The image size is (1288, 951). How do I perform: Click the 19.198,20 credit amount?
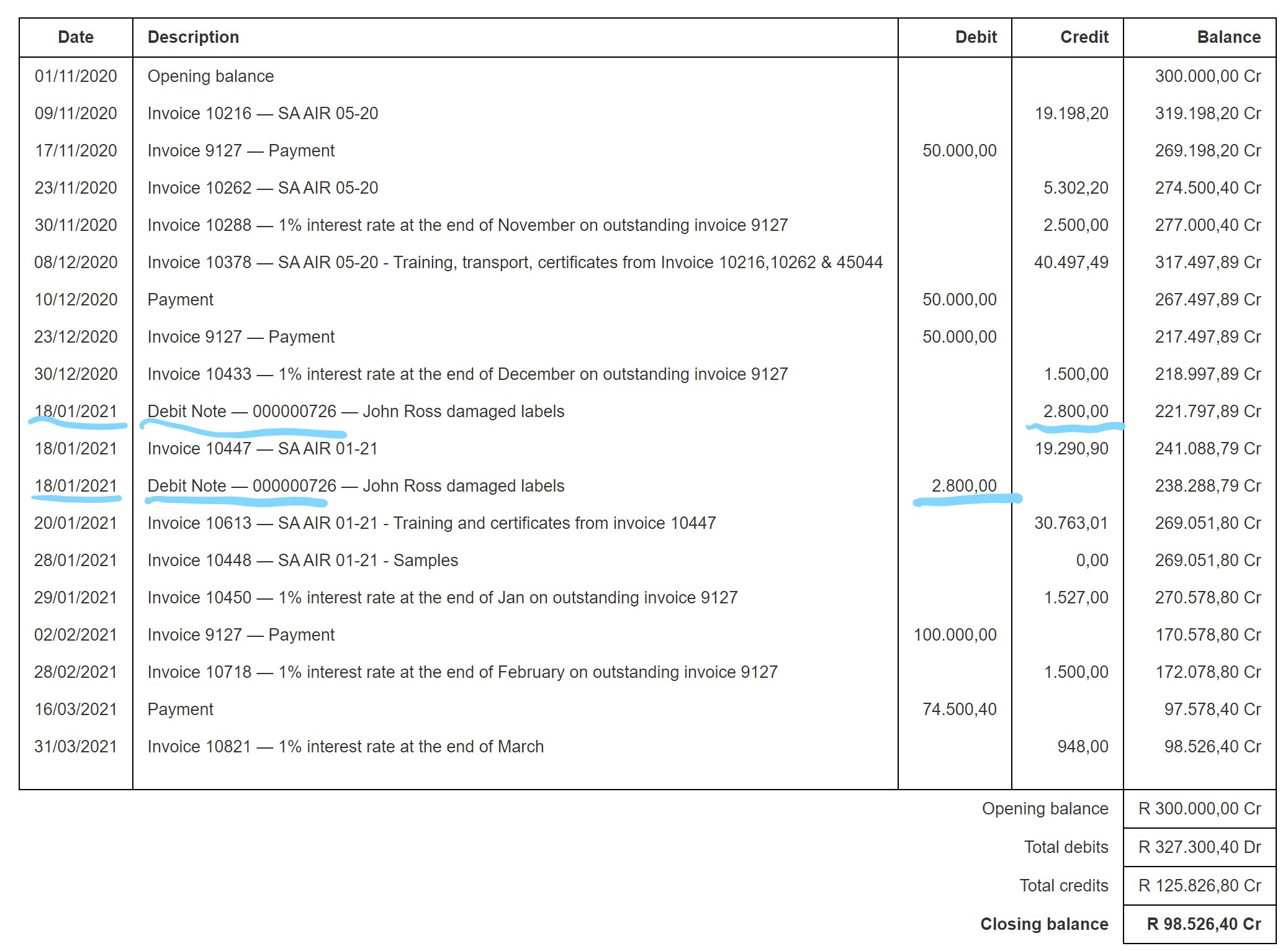1071,114
